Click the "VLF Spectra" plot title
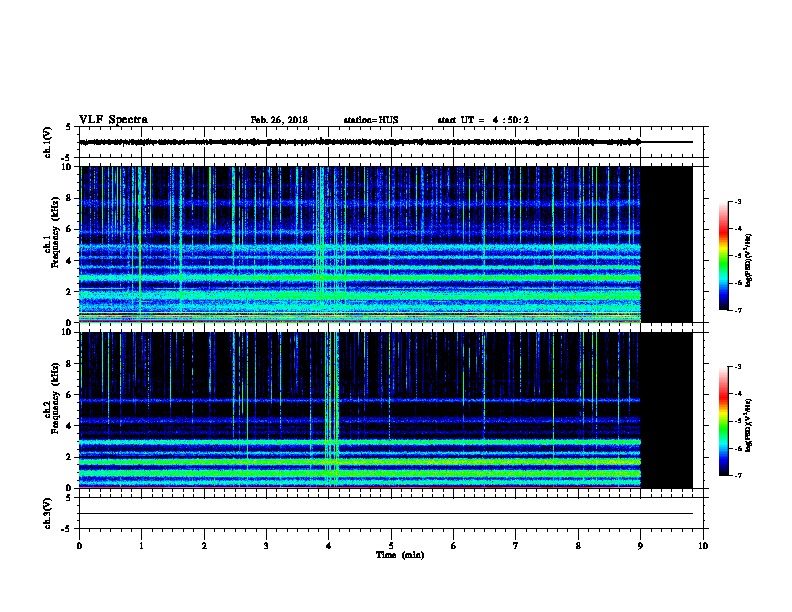This screenshot has width=792, height=612. [x=113, y=120]
